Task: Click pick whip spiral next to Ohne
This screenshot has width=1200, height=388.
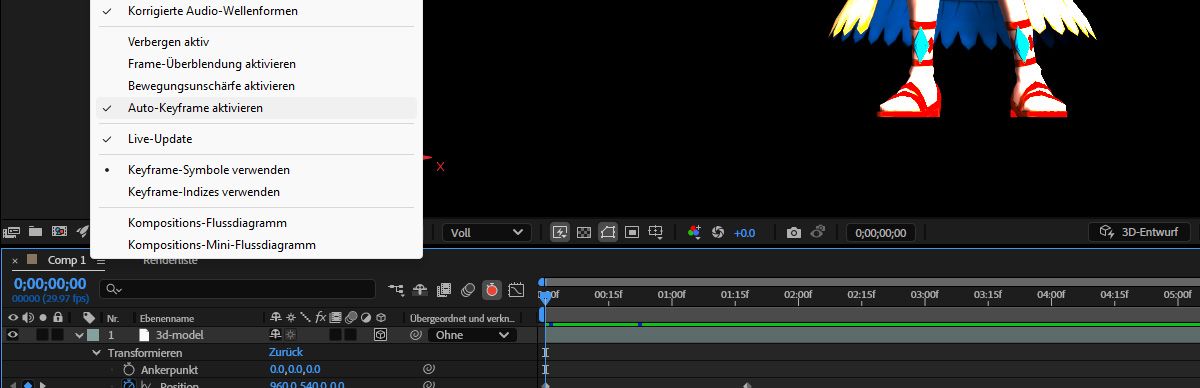Action: (415, 336)
